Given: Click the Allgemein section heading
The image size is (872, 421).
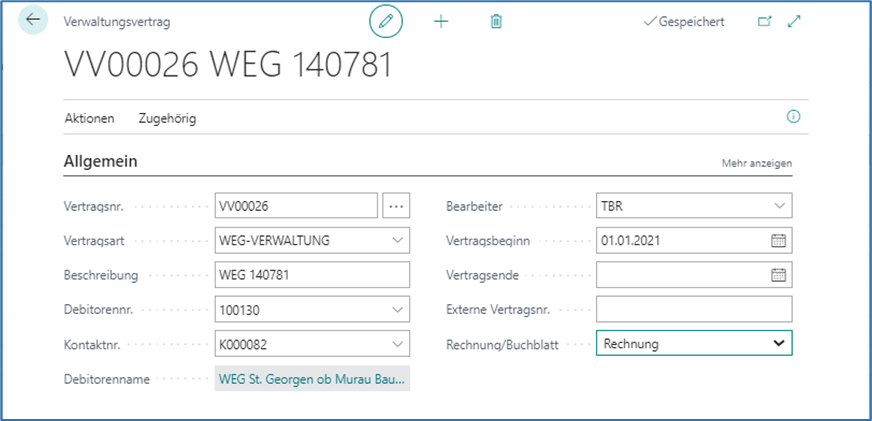Looking at the screenshot, I should pyautogui.click(x=101, y=162).
